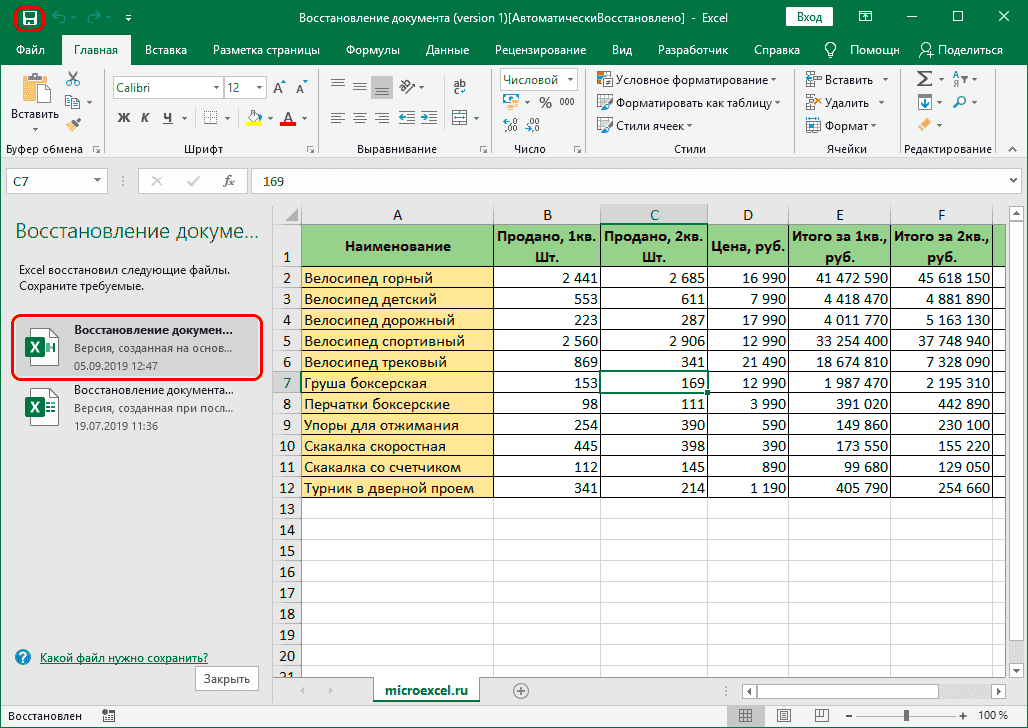Click the Закрыть button in recovery pane
This screenshot has height=728, width=1028.
226,678
